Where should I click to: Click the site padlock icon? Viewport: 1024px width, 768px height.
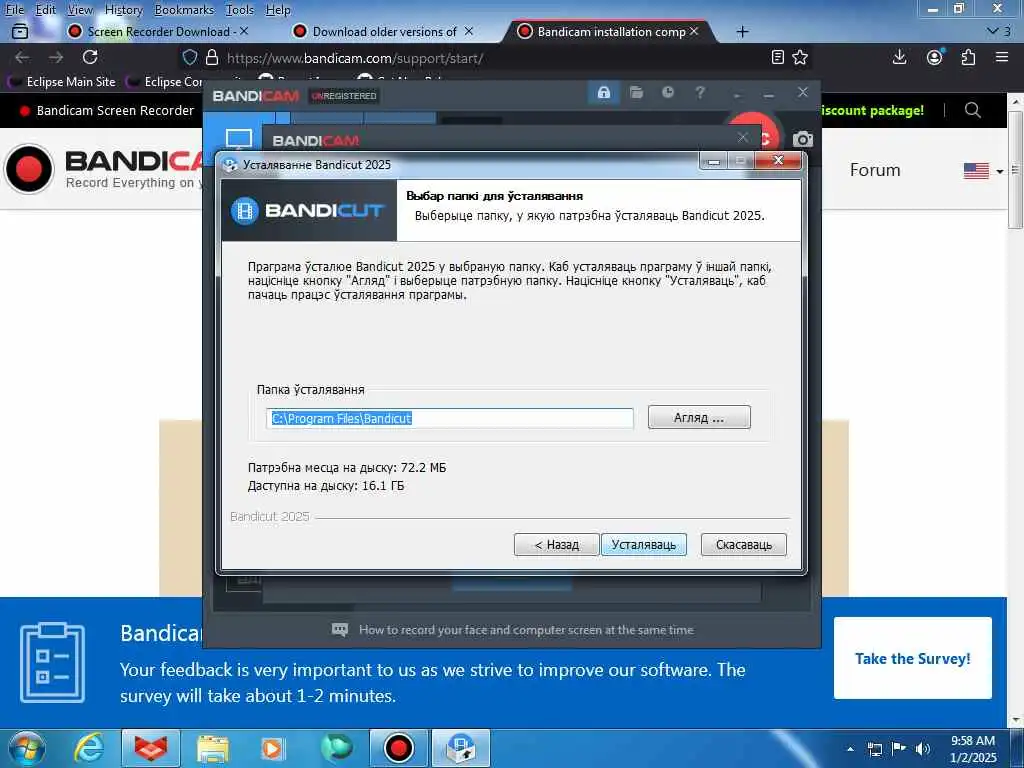(212, 57)
